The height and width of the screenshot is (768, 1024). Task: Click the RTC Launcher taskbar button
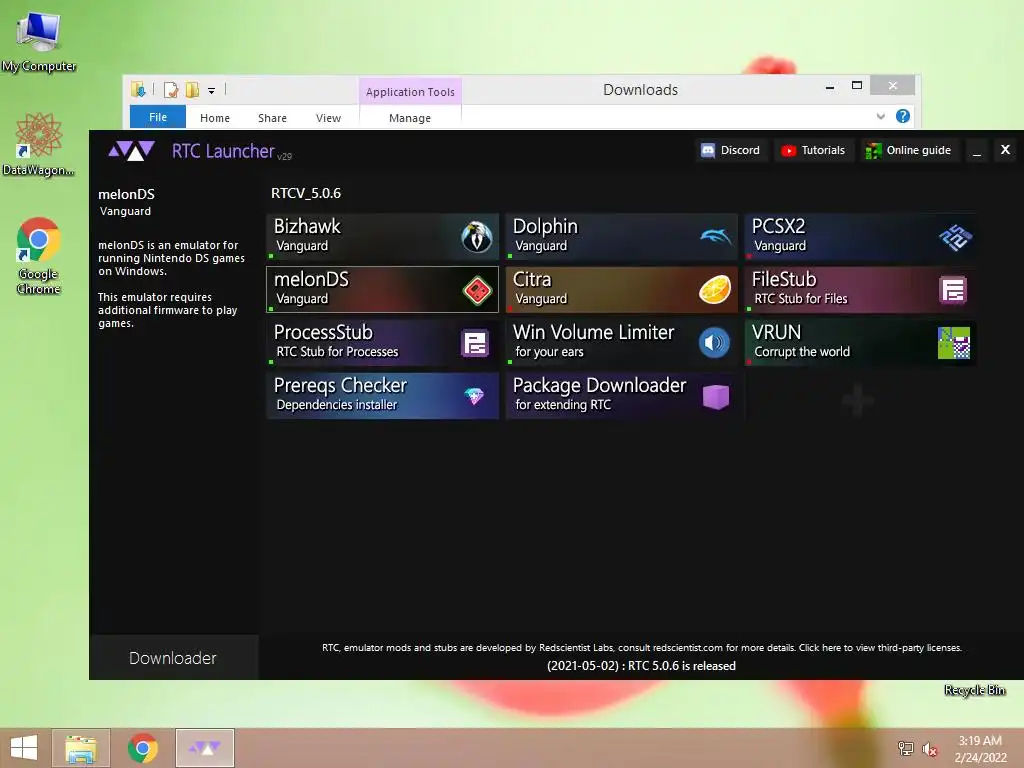tap(205, 748)
